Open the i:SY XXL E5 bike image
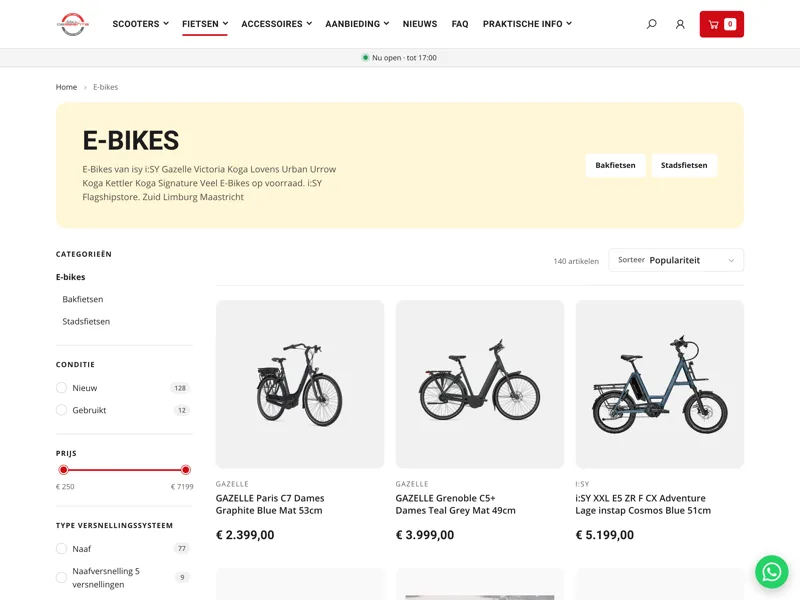 [x=660, y=384]
